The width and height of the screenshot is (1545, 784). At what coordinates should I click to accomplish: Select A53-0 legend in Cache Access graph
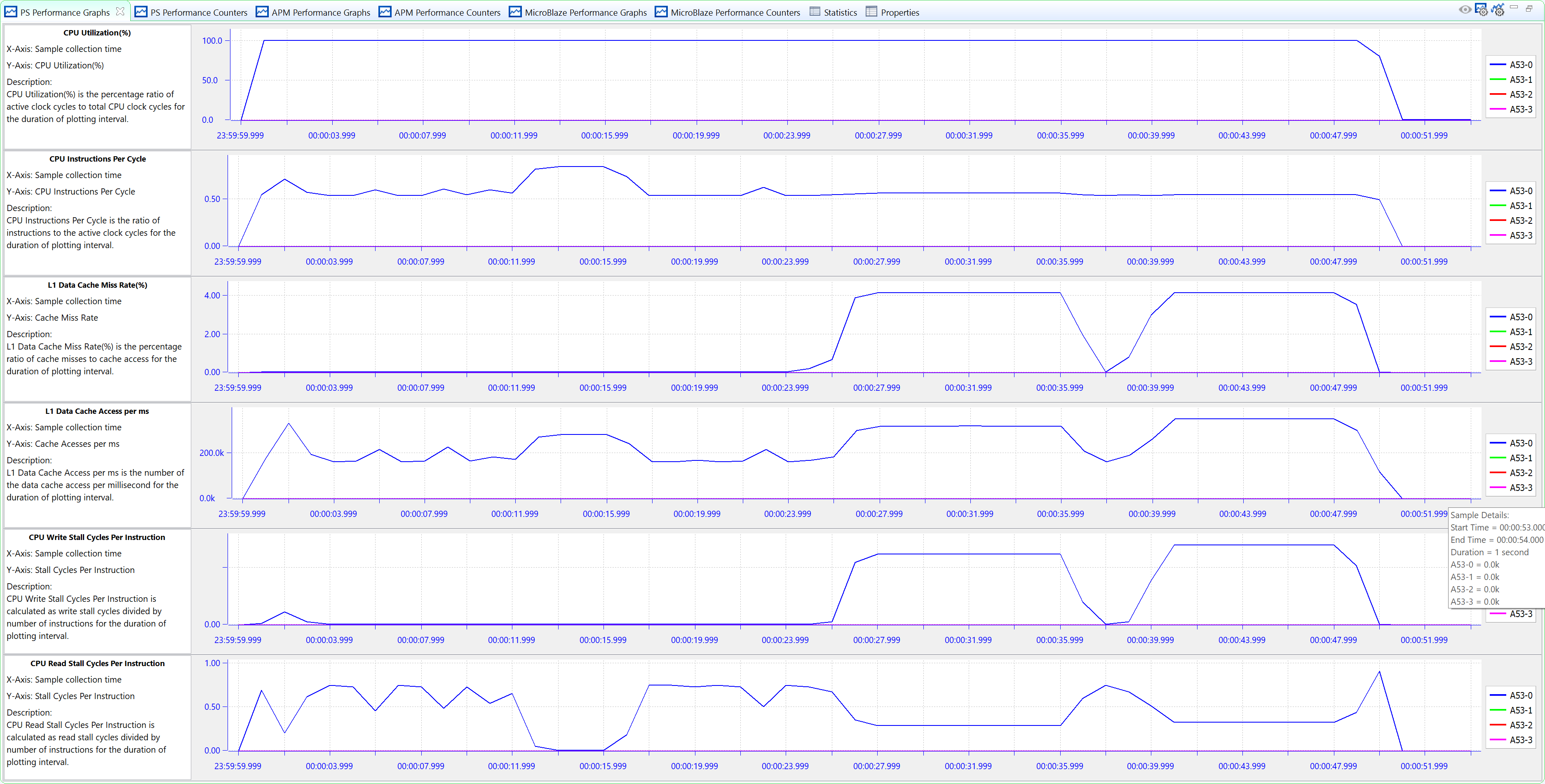[x=1511, y=443]
